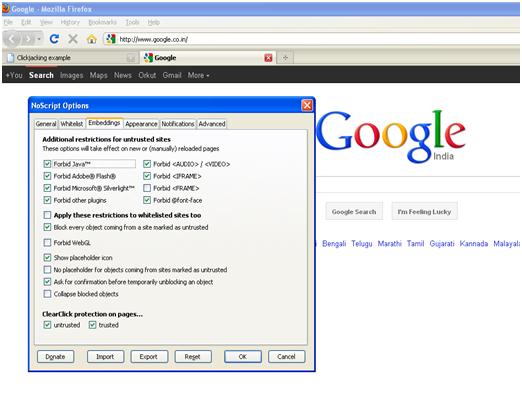This screenshot has width=522, height=419.
Task: Click the Donate button
Action: point(55,357)
